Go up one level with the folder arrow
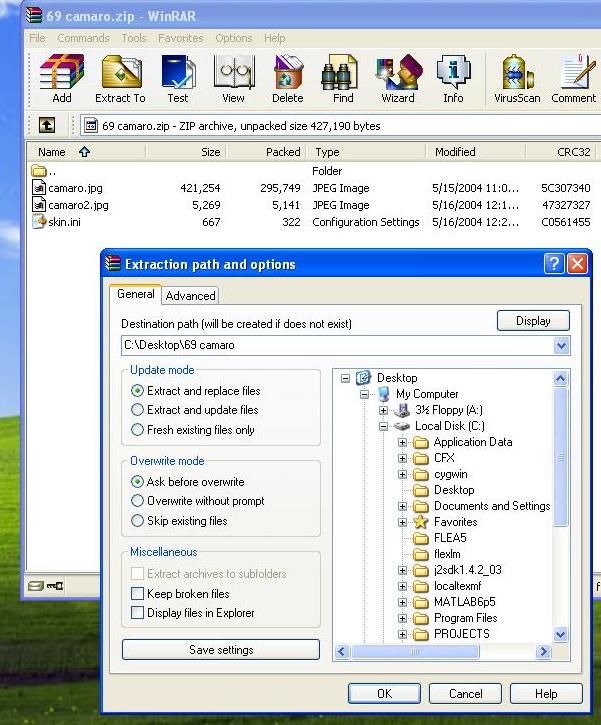This screenshot has width=601, height=725. (47, 125)
